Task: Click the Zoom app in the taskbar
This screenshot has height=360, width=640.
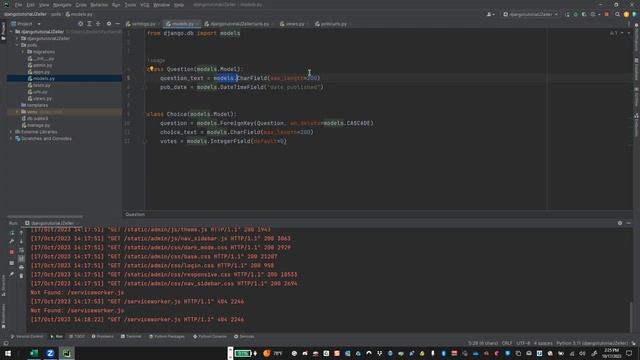Action: (x=50, y=353)
